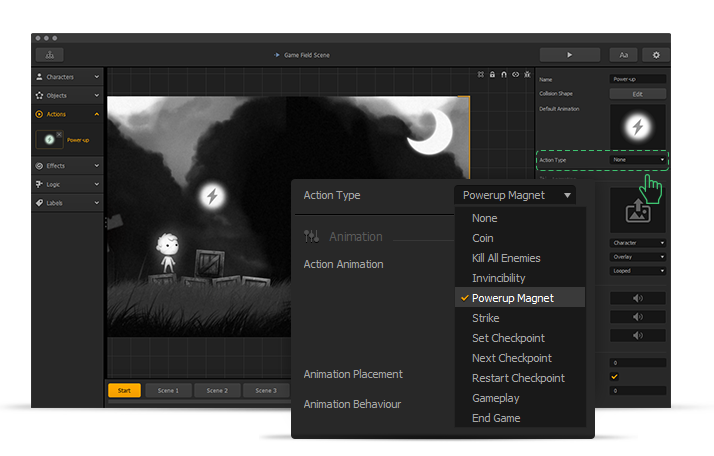Open the small Action Type None dropdown

pyautogui.click(x=638, y=159)
